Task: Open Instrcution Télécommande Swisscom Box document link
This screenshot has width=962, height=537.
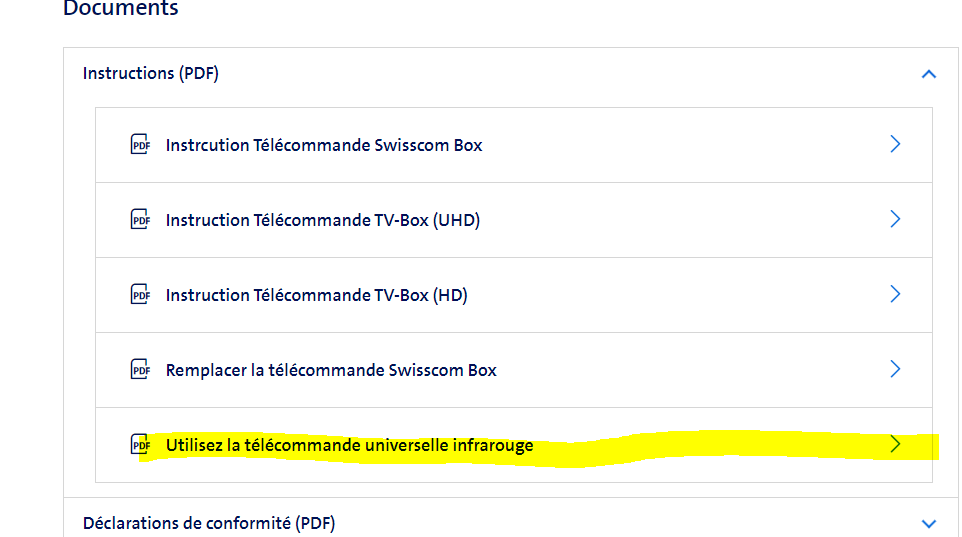Action: click(x=324, y=145)
